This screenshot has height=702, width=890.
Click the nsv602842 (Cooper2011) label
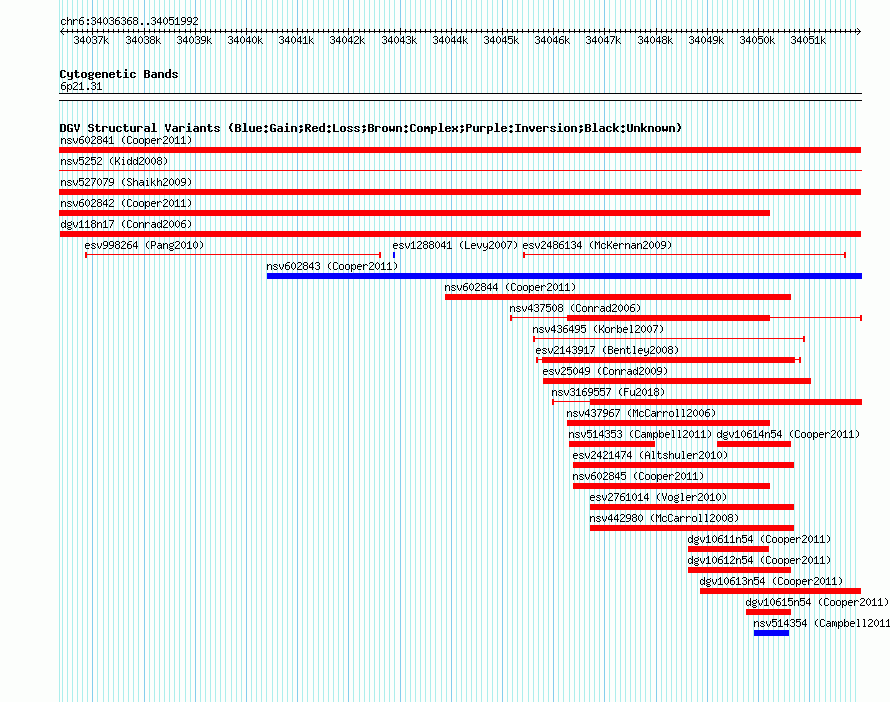pos(126,203)
